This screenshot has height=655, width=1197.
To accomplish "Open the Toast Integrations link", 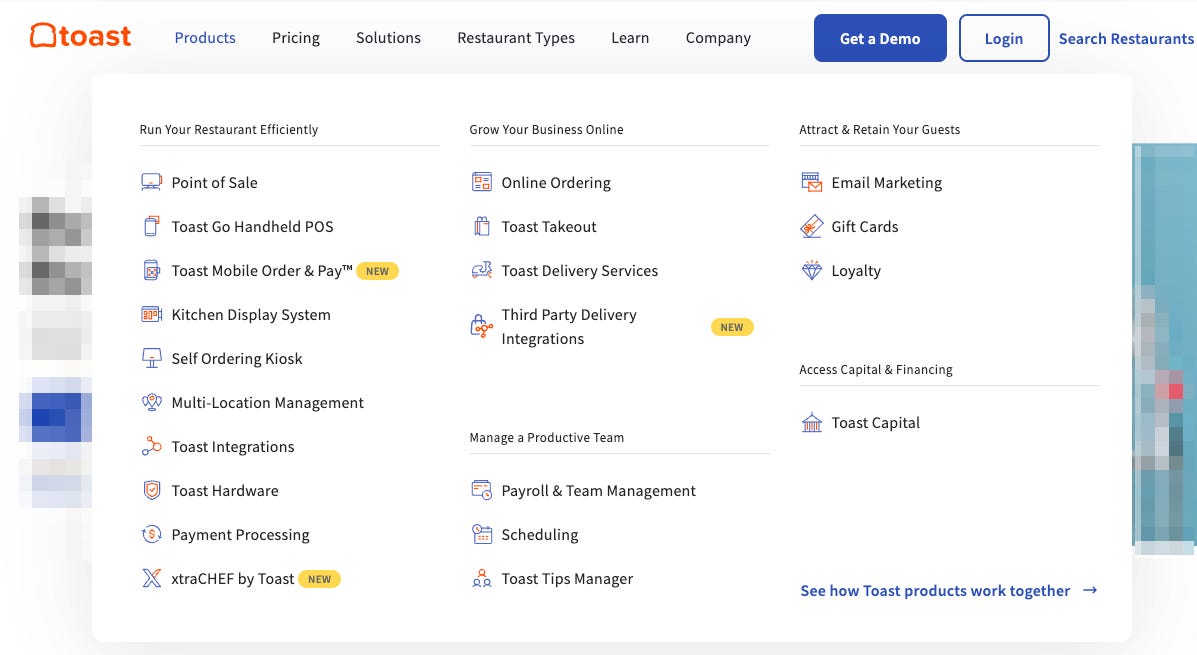I will (233, 447).
